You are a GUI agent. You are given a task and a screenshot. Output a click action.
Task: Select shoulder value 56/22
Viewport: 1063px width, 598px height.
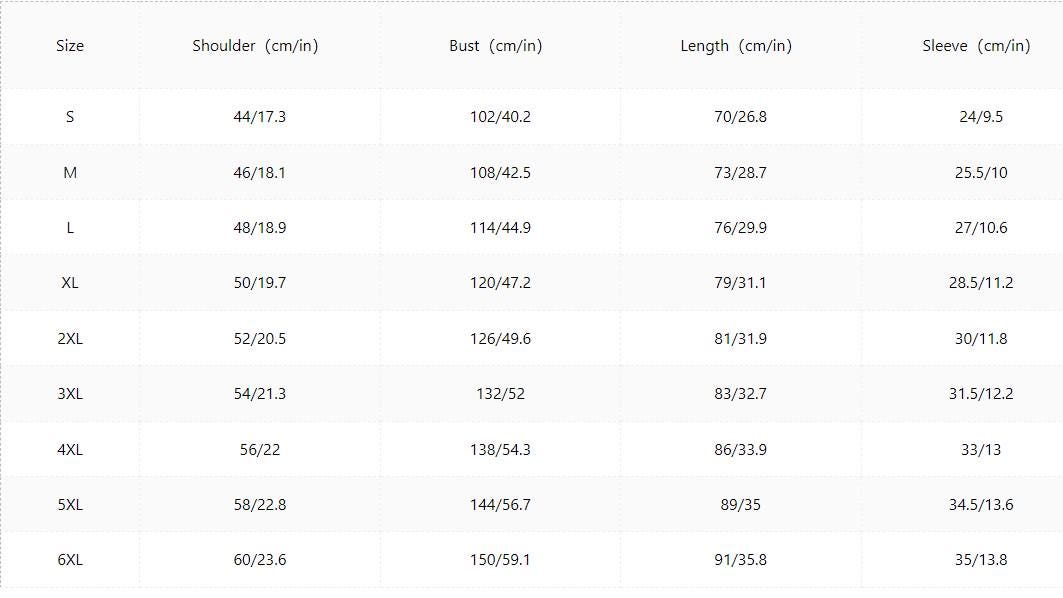[x=260, y=449]
